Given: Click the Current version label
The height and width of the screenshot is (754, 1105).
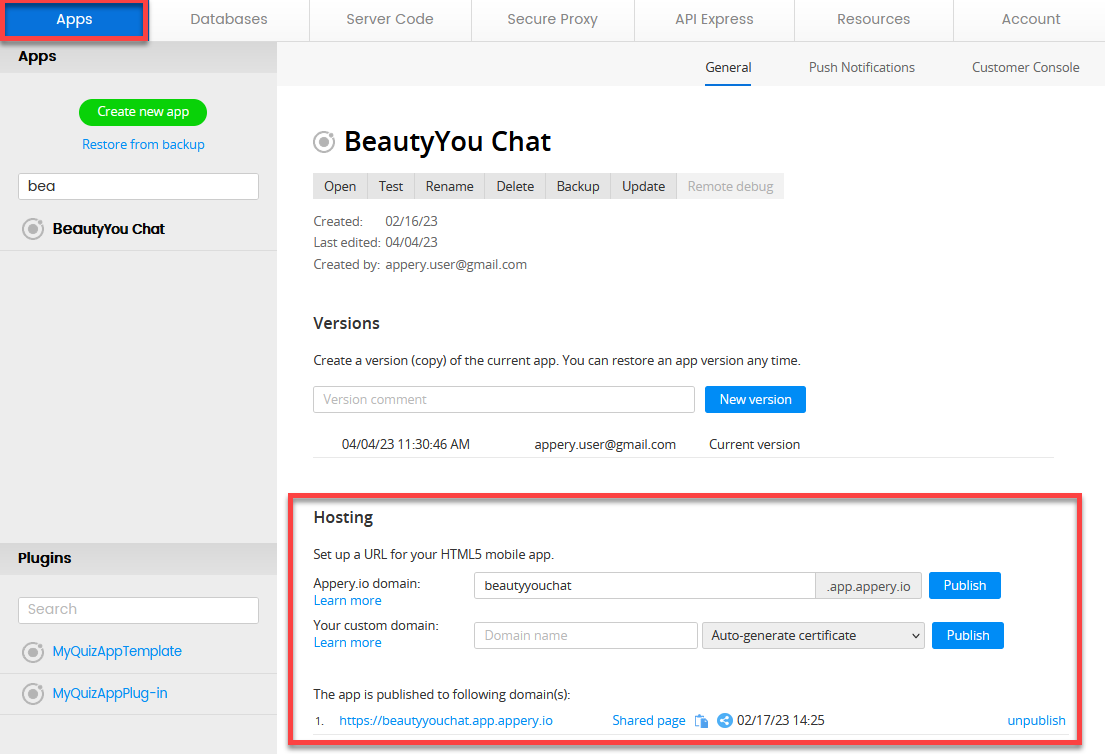Looking at the screenshot, I should (754, 445).
